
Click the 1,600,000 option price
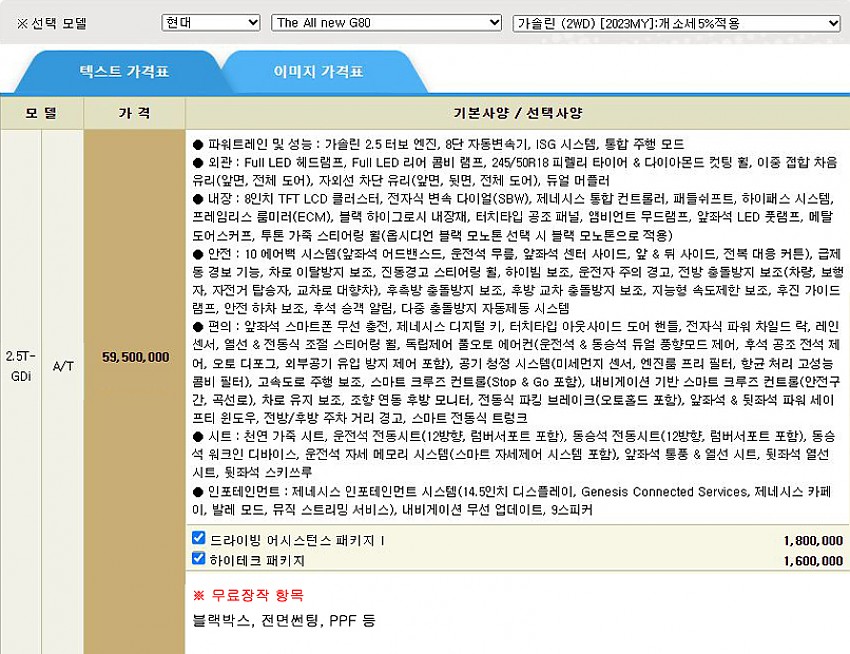tap(814, 561)
